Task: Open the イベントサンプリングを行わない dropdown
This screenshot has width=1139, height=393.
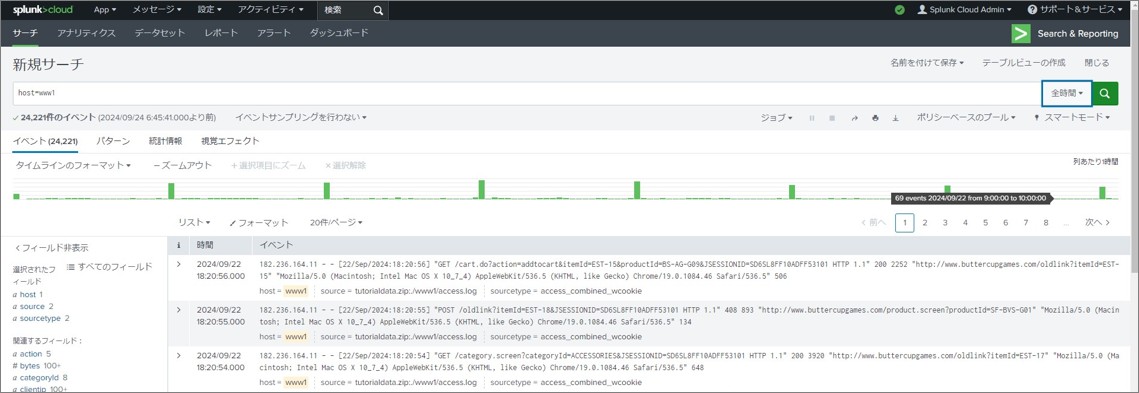Action: tap(301, 117)
